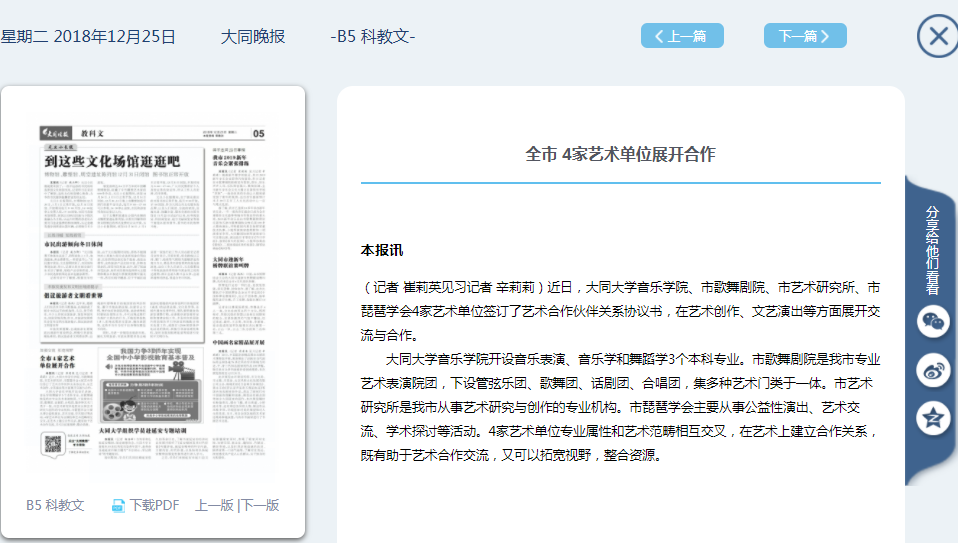Click the PDF file icon
This screenshot has height=543, width=958.
click(x=118, y=506)
